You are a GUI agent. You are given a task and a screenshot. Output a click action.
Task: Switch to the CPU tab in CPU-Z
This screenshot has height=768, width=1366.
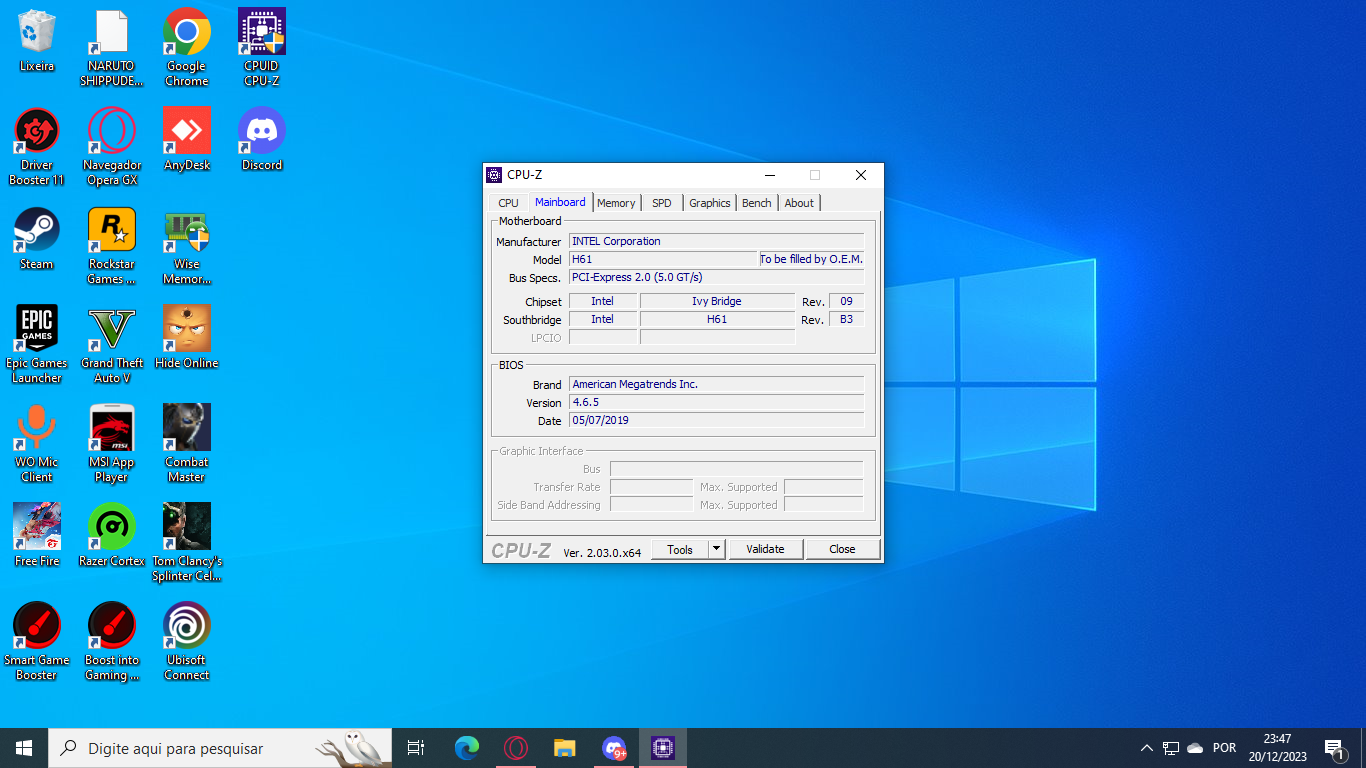tap(509, 203)
